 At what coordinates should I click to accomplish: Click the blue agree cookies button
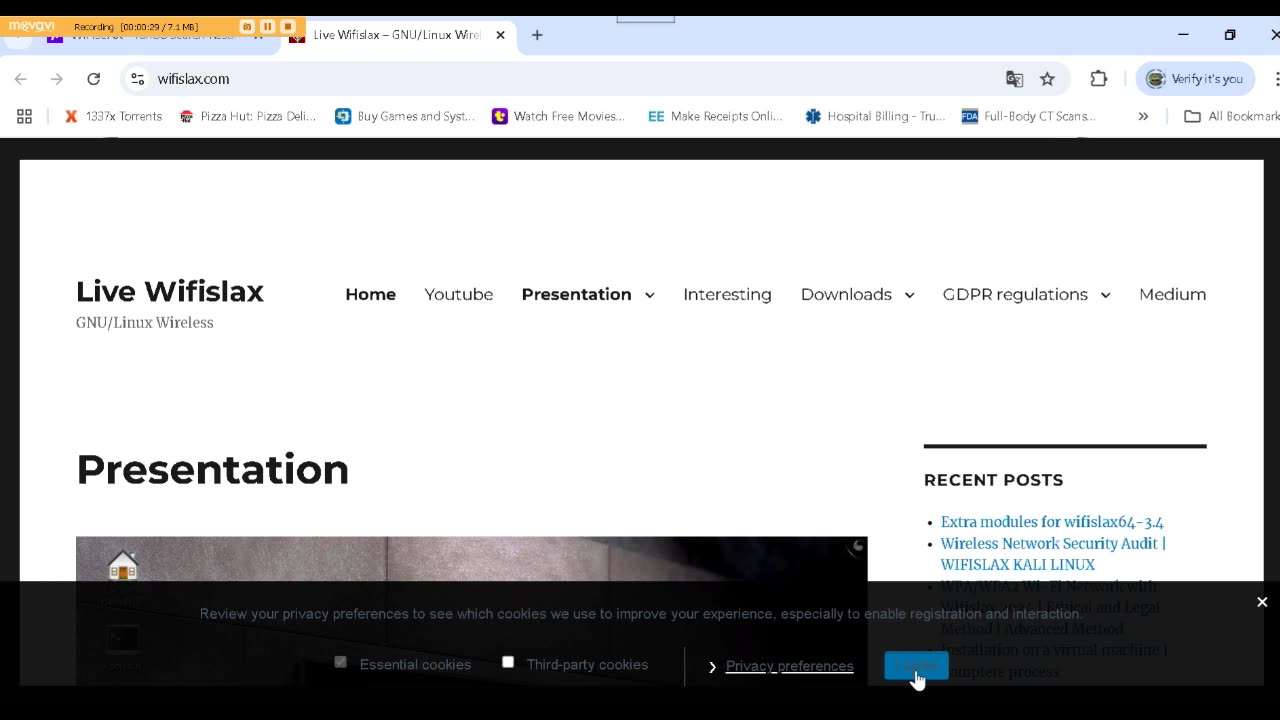click(916, 665)
